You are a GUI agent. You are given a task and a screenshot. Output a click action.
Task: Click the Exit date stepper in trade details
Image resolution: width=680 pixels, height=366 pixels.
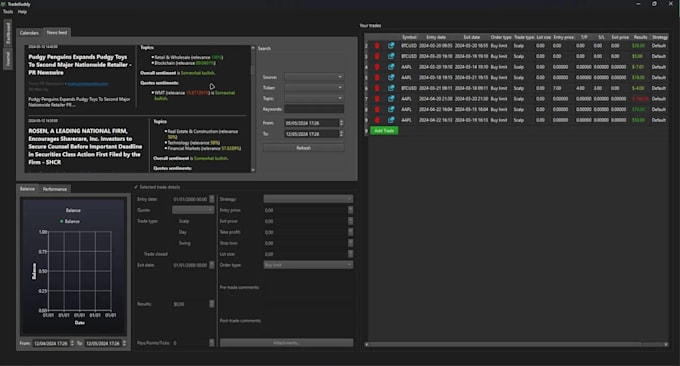[x=212, y=265]
